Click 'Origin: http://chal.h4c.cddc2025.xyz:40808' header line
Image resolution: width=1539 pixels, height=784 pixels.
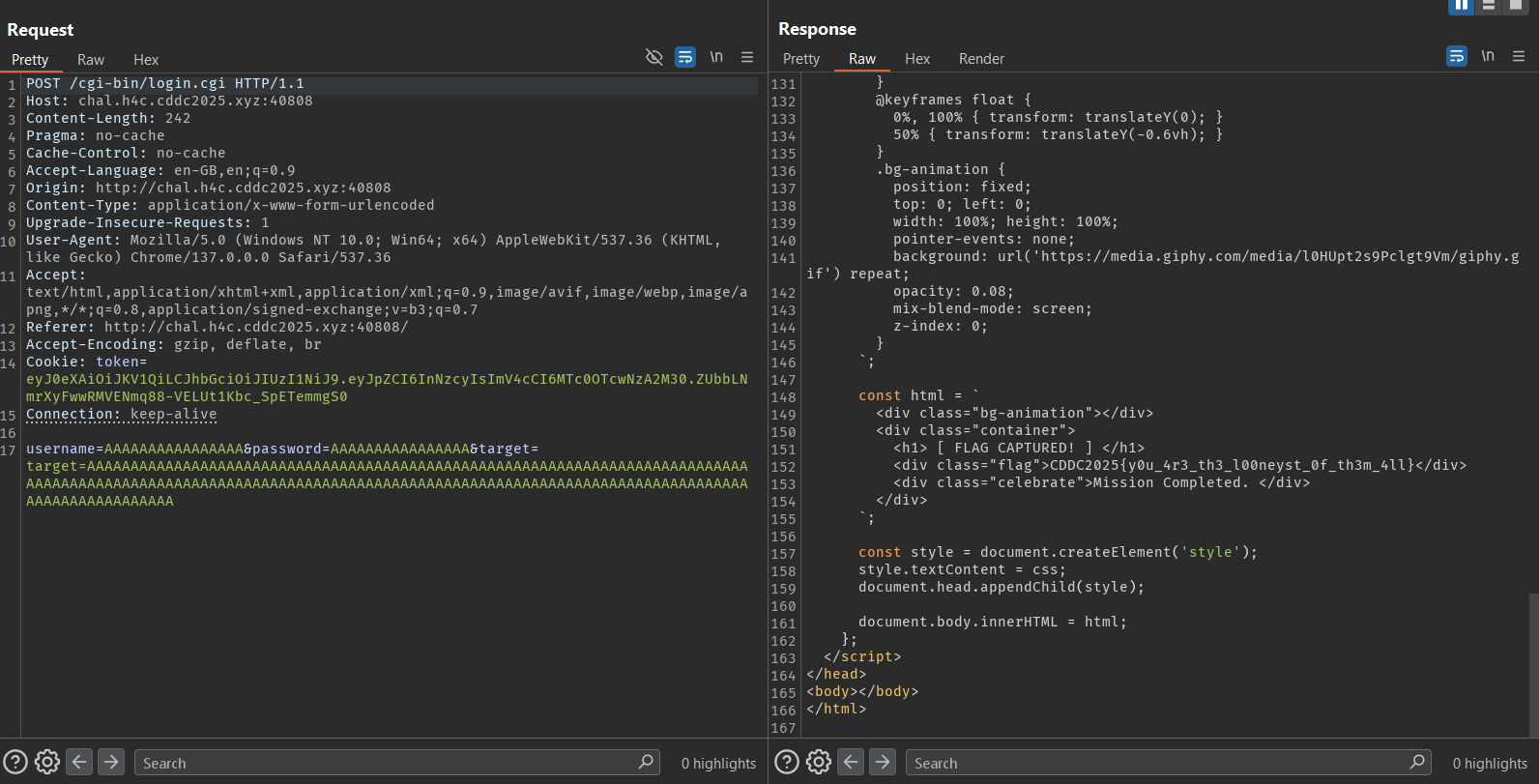click(209, 188)
